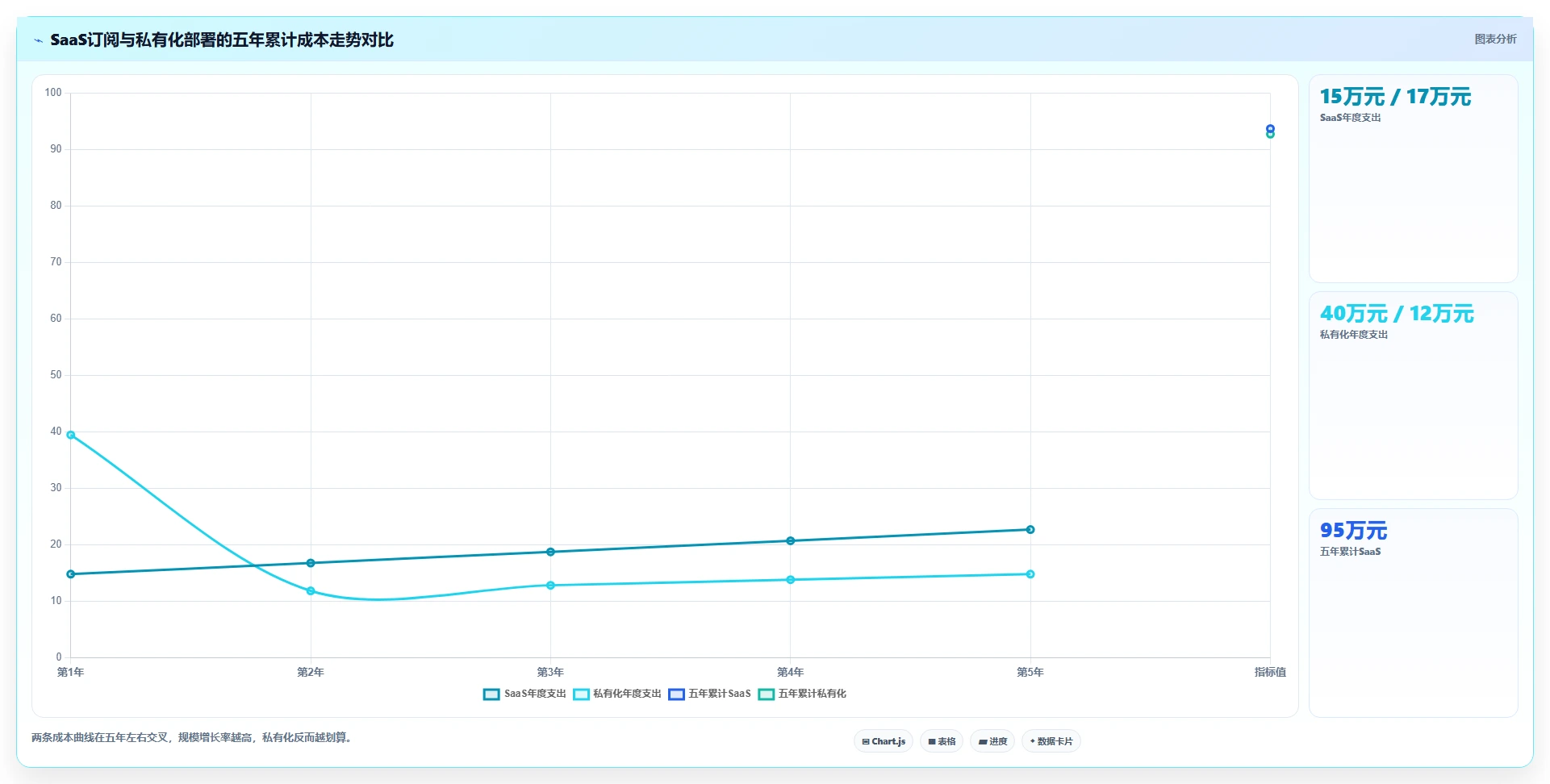Viewport: 1550px width, 784px height.
Task: Select the Chart.js tag chip
Action: [884, 741]
